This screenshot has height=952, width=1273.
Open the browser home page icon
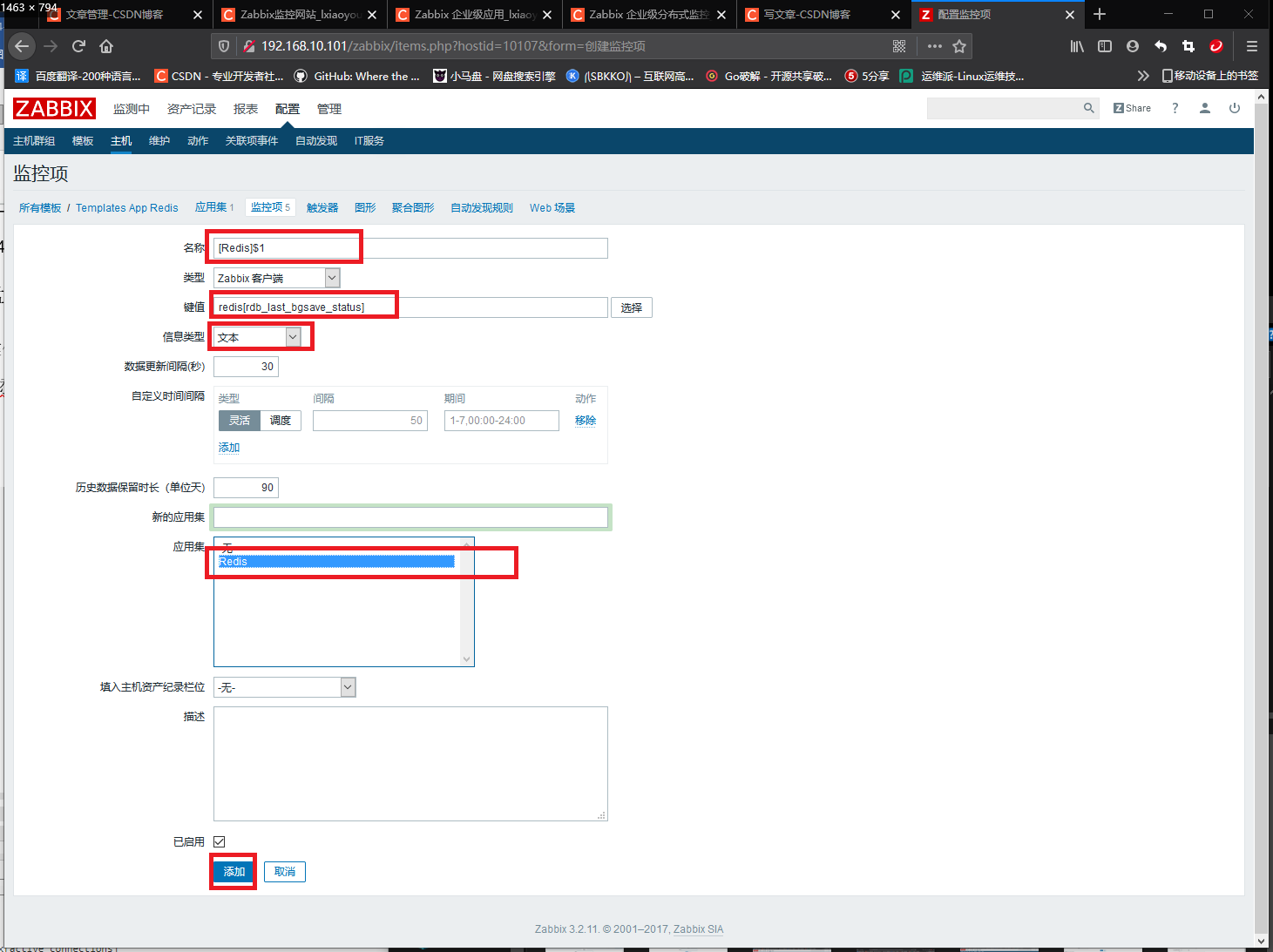tap(106, 46)
